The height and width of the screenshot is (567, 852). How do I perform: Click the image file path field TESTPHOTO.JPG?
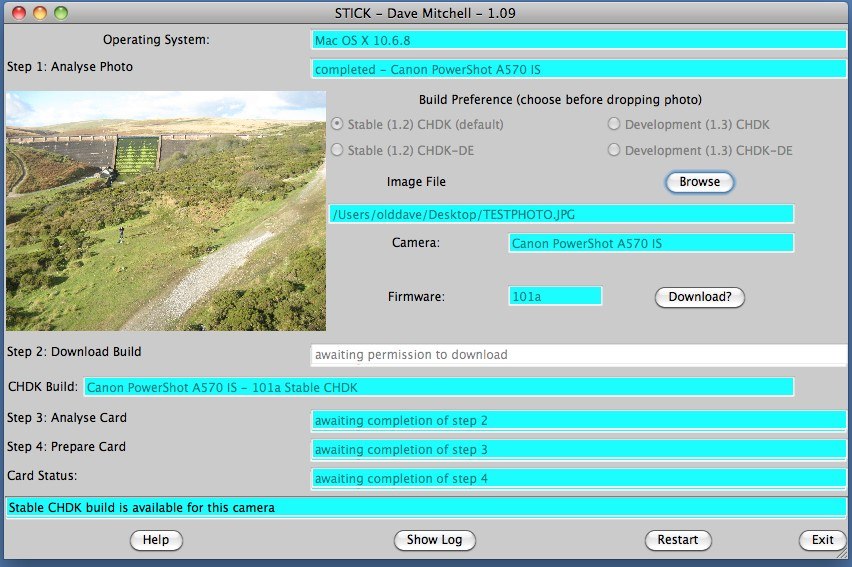click(x=561, y=214)
